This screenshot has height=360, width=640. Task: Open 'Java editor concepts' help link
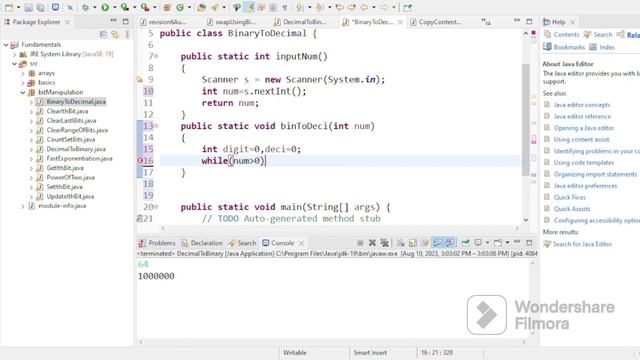pyautogui.click(x=582, y=105)
